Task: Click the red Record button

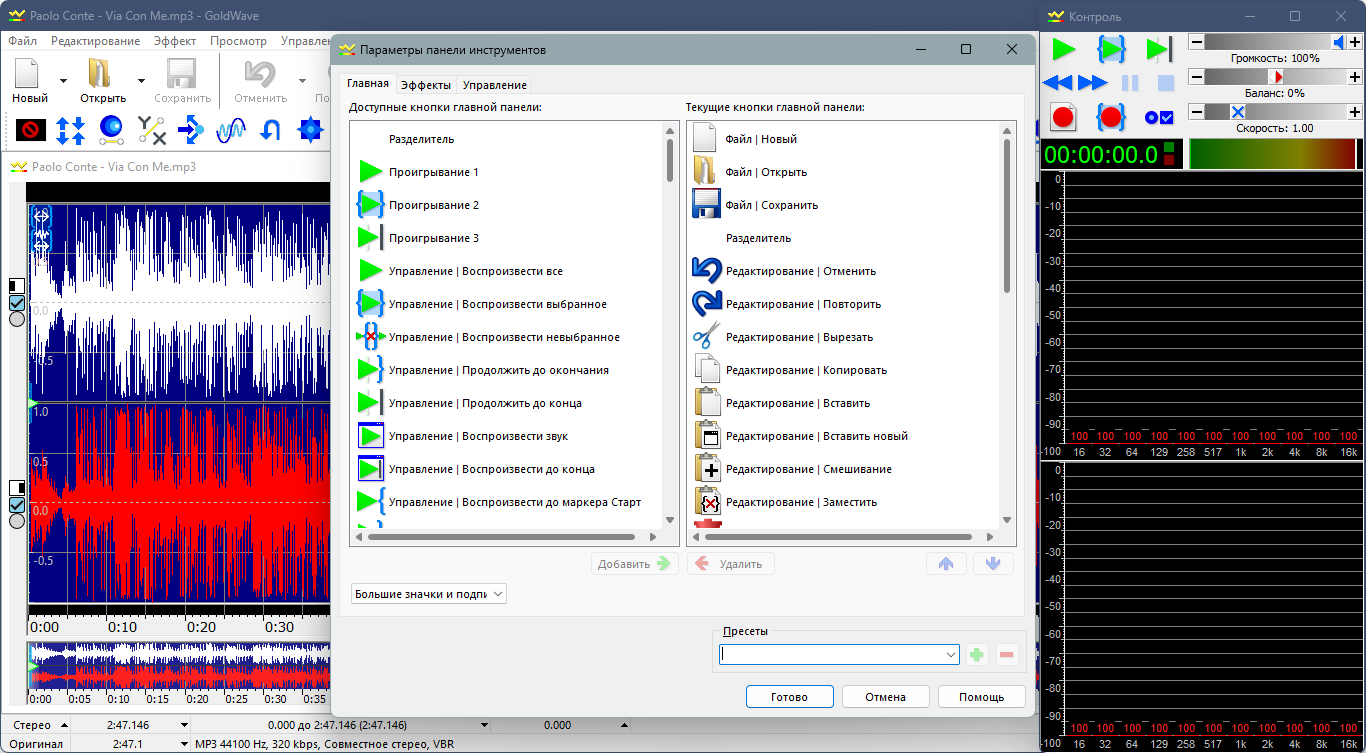Action: [1063, 117]
